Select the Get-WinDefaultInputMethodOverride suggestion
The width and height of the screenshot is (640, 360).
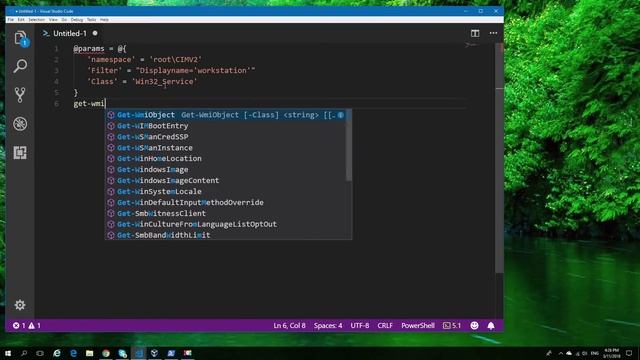[x=226, y=202]
